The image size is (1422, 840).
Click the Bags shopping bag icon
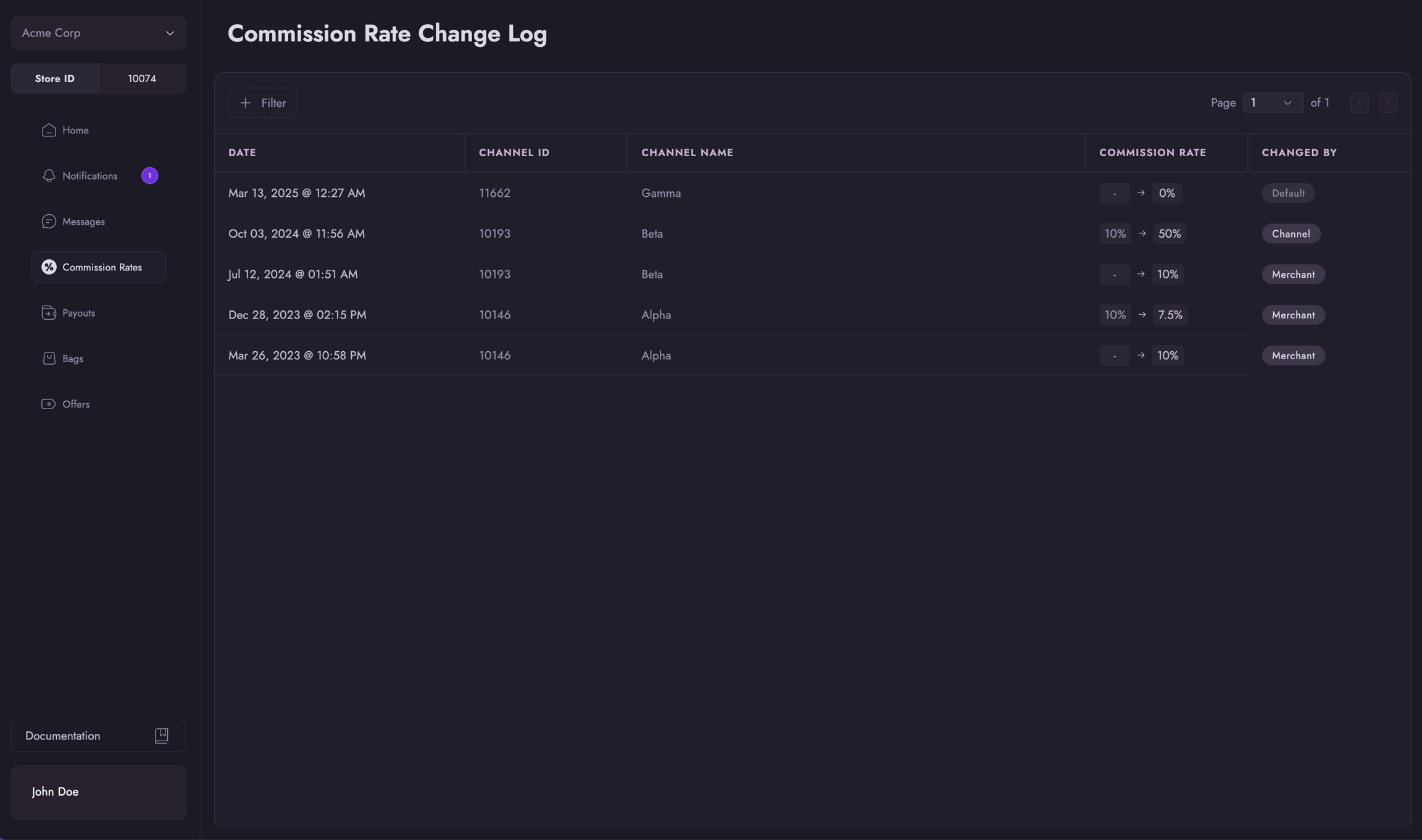(49, 359)
